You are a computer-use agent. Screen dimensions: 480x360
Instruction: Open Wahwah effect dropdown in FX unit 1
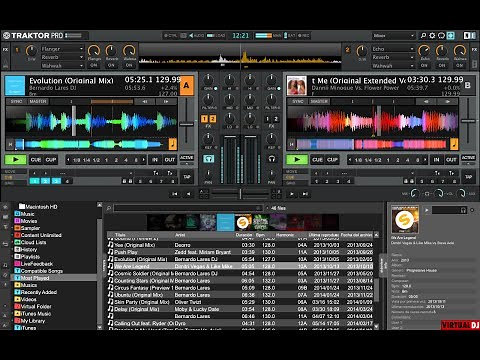pyautogui.click(x=62, y=66)
